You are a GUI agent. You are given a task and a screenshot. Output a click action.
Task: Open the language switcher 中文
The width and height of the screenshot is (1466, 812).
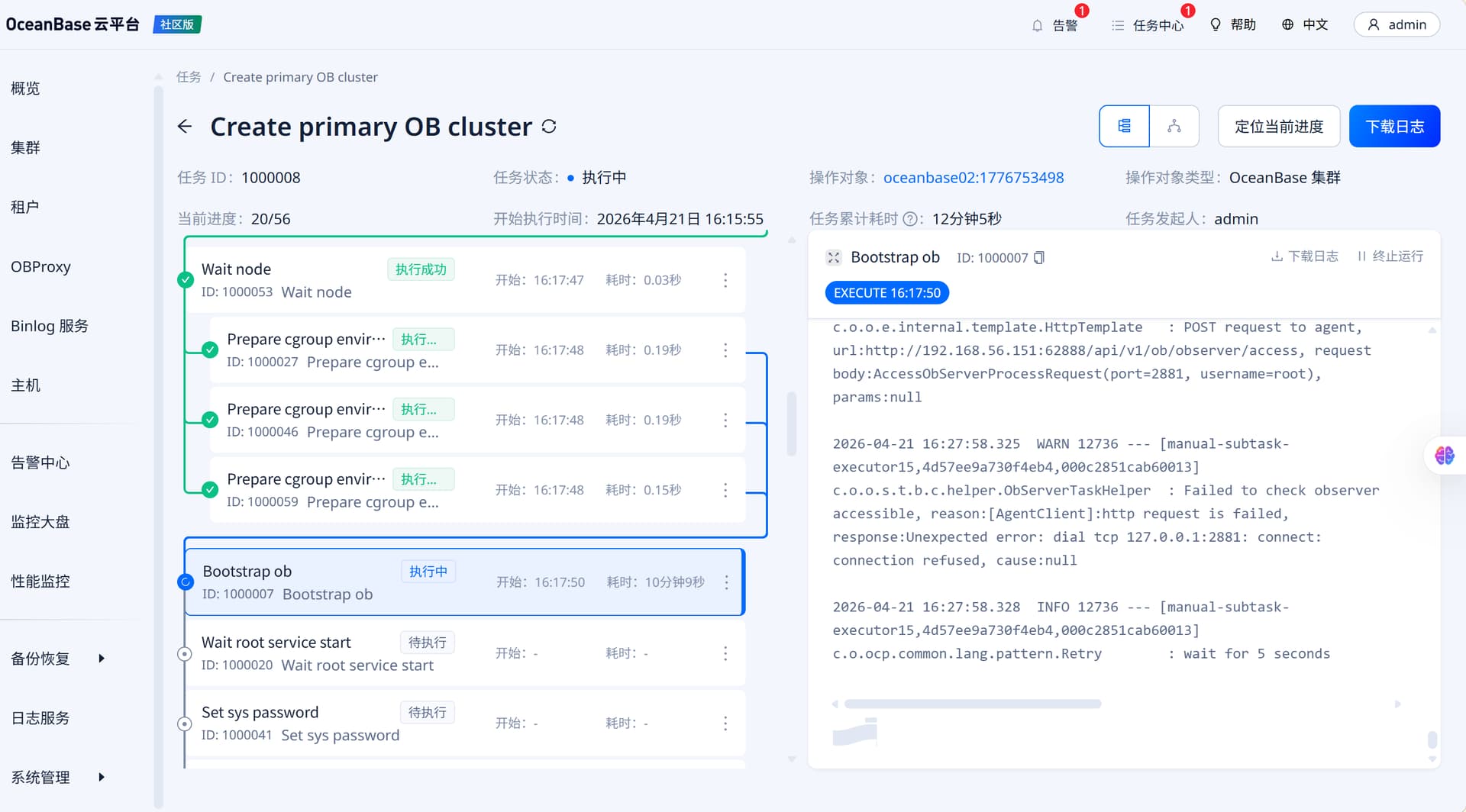1305,25
